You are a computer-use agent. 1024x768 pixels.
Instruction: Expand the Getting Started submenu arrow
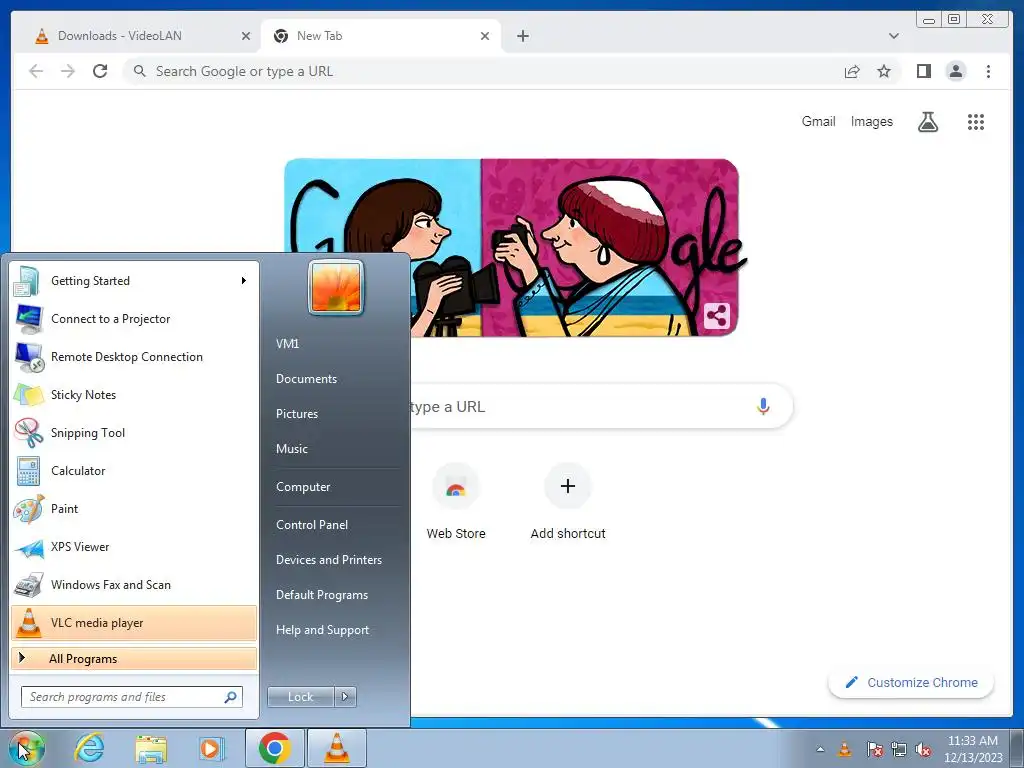[x=244, y=281]
